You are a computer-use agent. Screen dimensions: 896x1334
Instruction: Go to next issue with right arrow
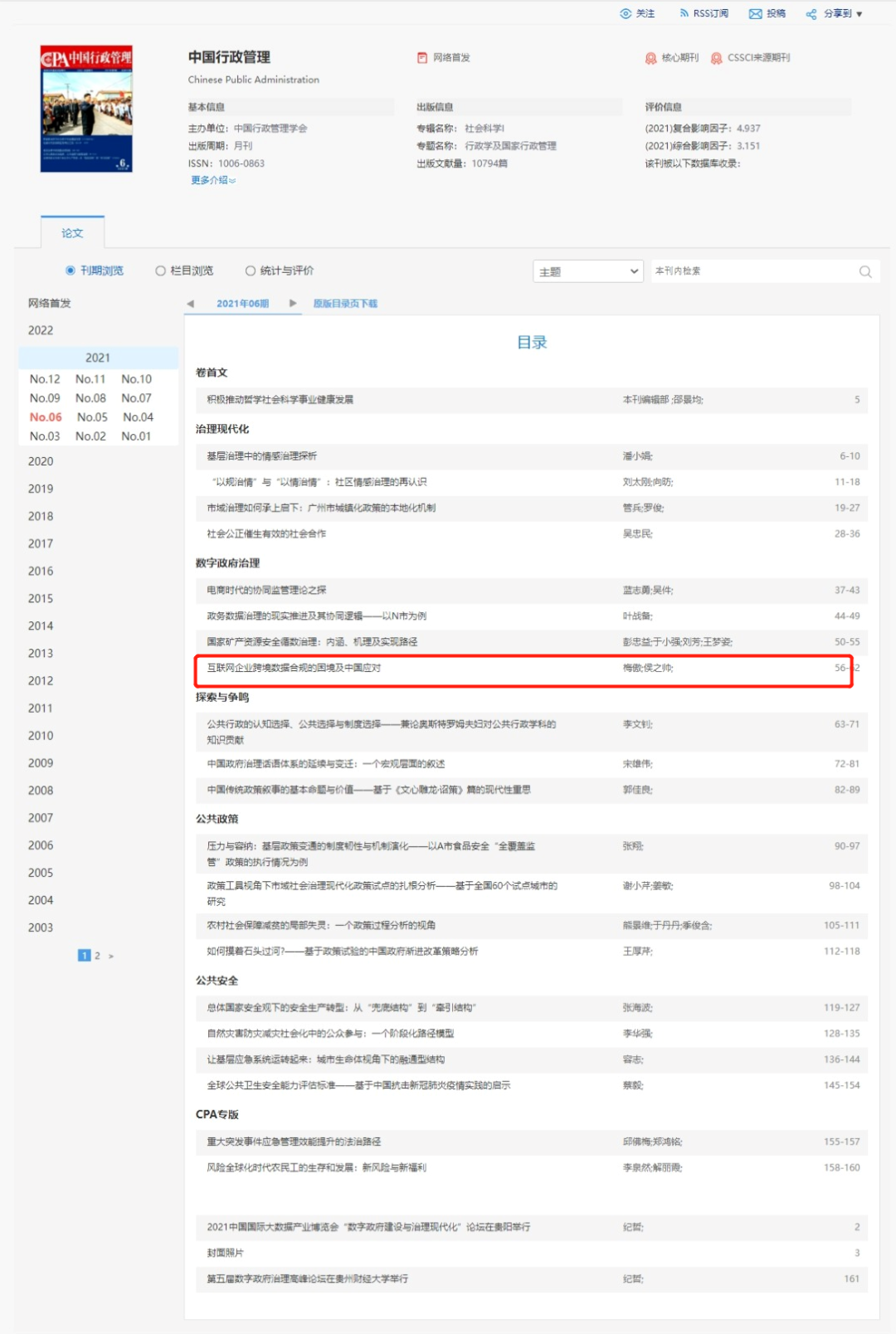pos(293,304)
